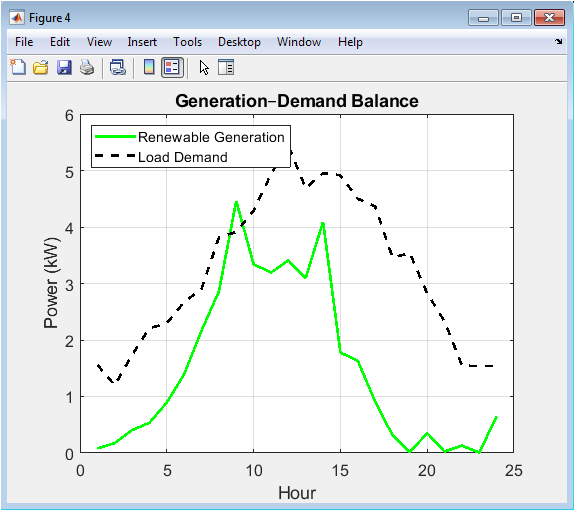Select the Renewable Generation legend entry
This screenshot has width=575, height=511.
click(x=211, y=137)
